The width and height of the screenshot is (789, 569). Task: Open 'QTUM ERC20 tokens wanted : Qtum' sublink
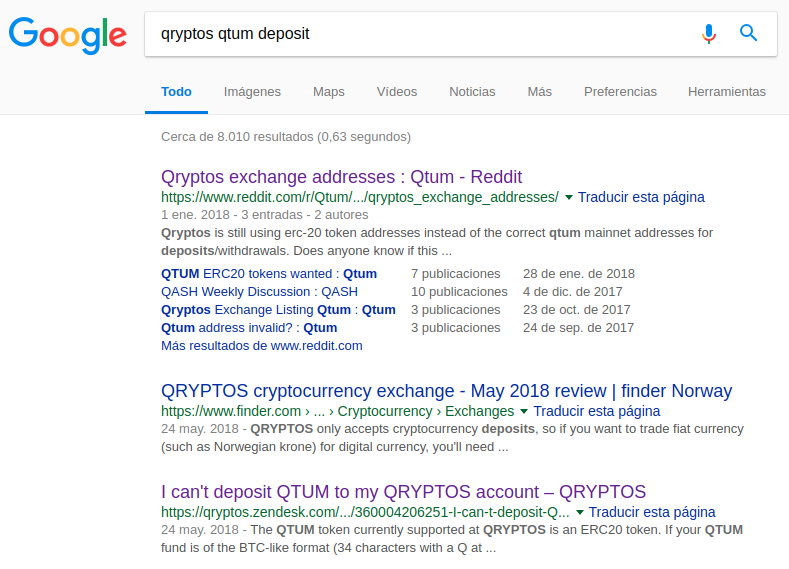269,274
